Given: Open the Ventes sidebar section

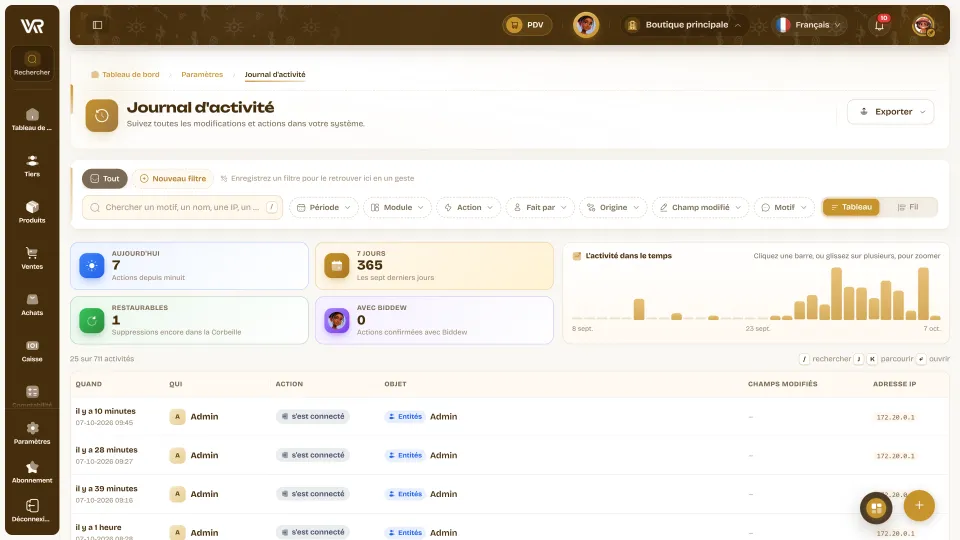Looking at the screenshot, I should click(32, 258).
